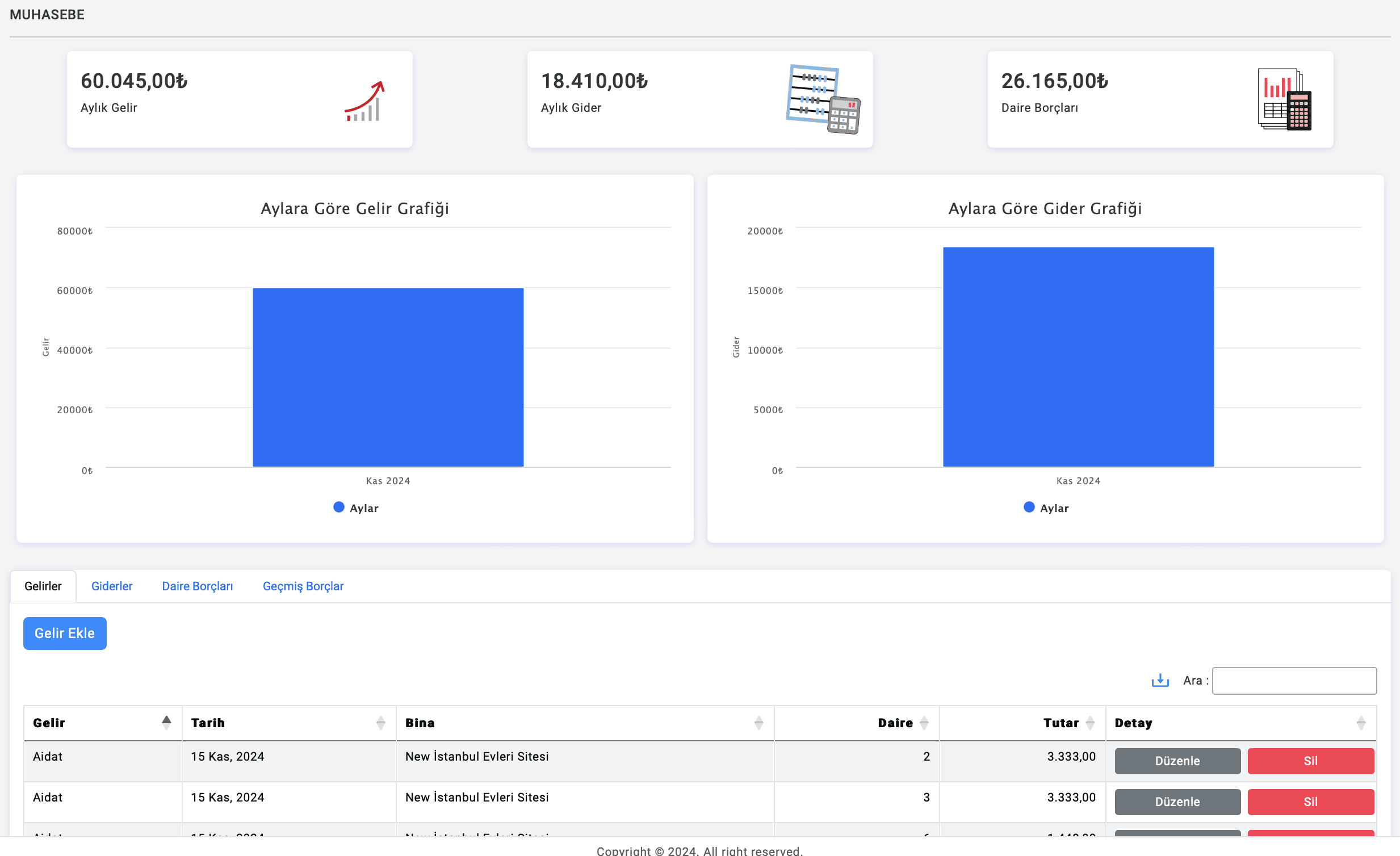The height and width of the screenshot is (856, 1400).
Task: Click the 18.410,00₺ Aylık Gider amount
Action: (594, 81)
